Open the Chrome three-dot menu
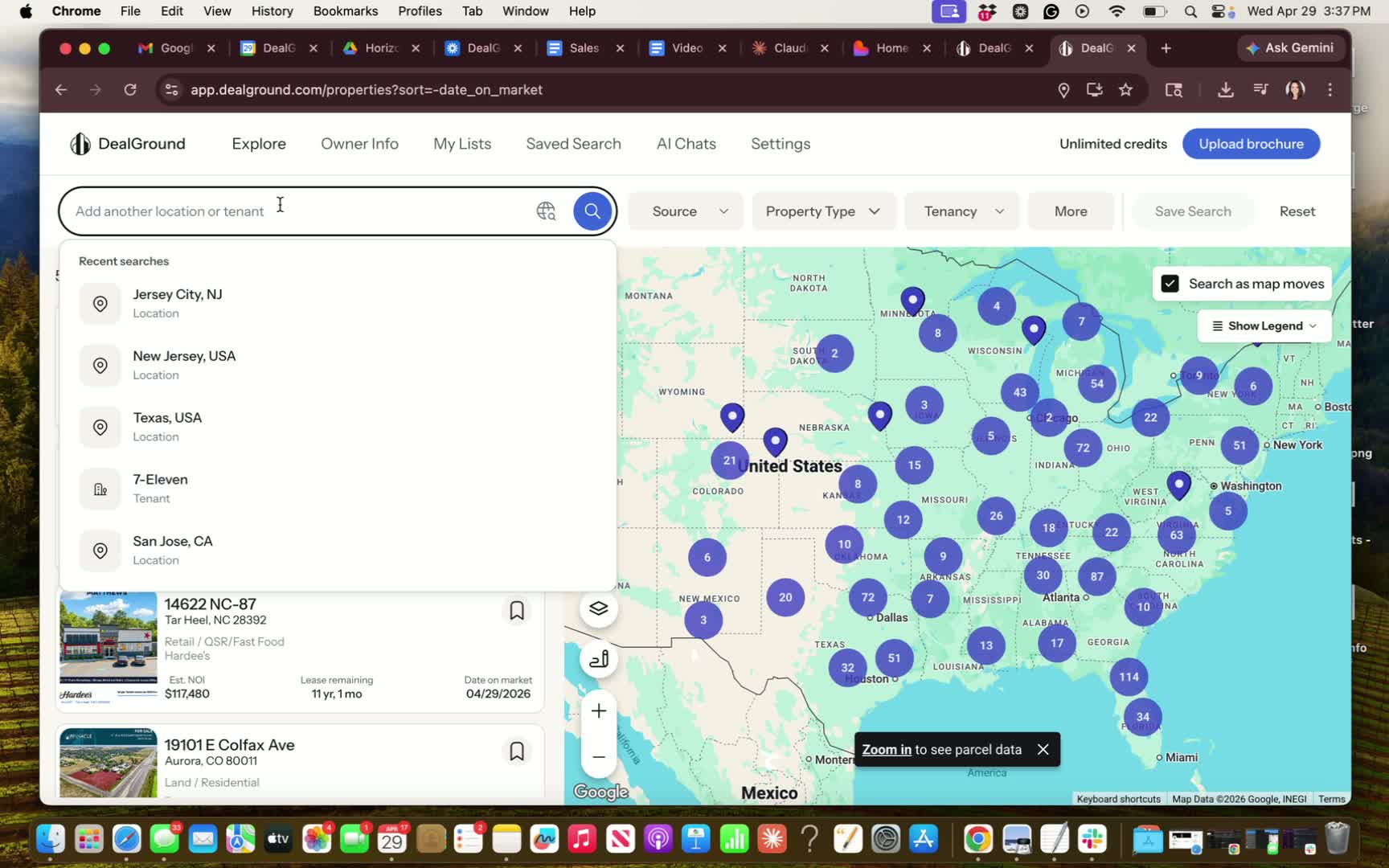The image size is (1389, 868). coord(1330,90)
